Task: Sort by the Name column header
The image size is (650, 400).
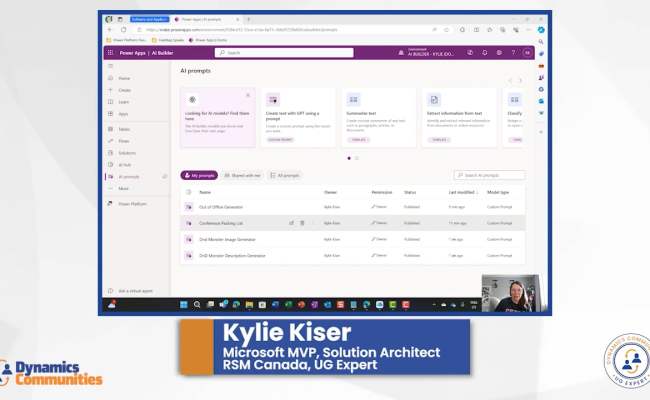Action: tap(205, 192)
